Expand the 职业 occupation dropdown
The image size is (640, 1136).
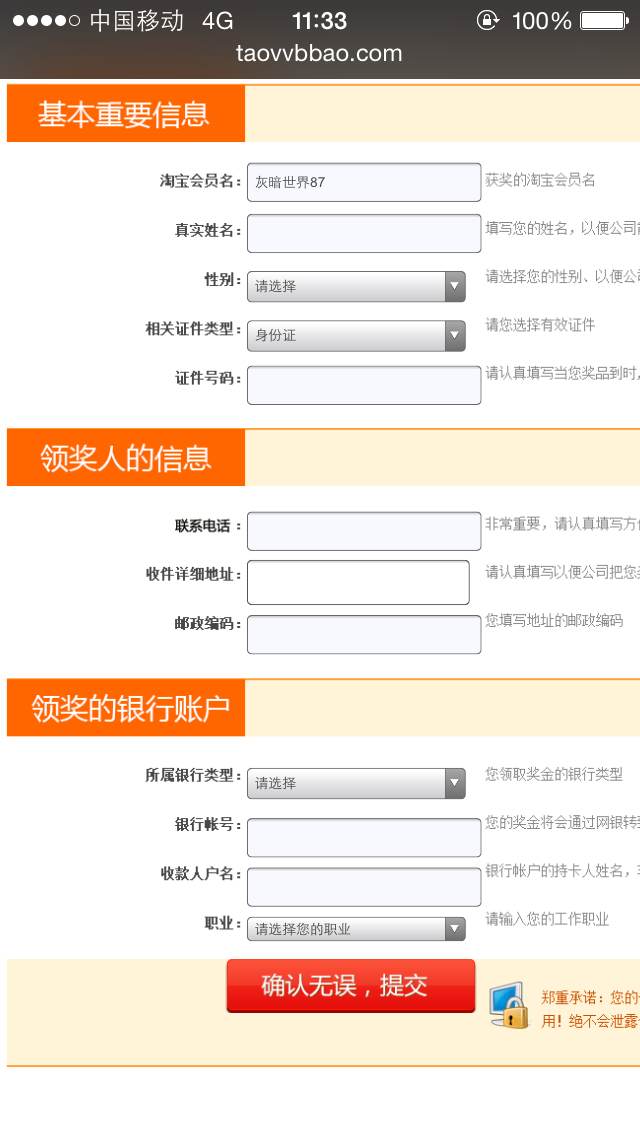(x=356, y=929)
